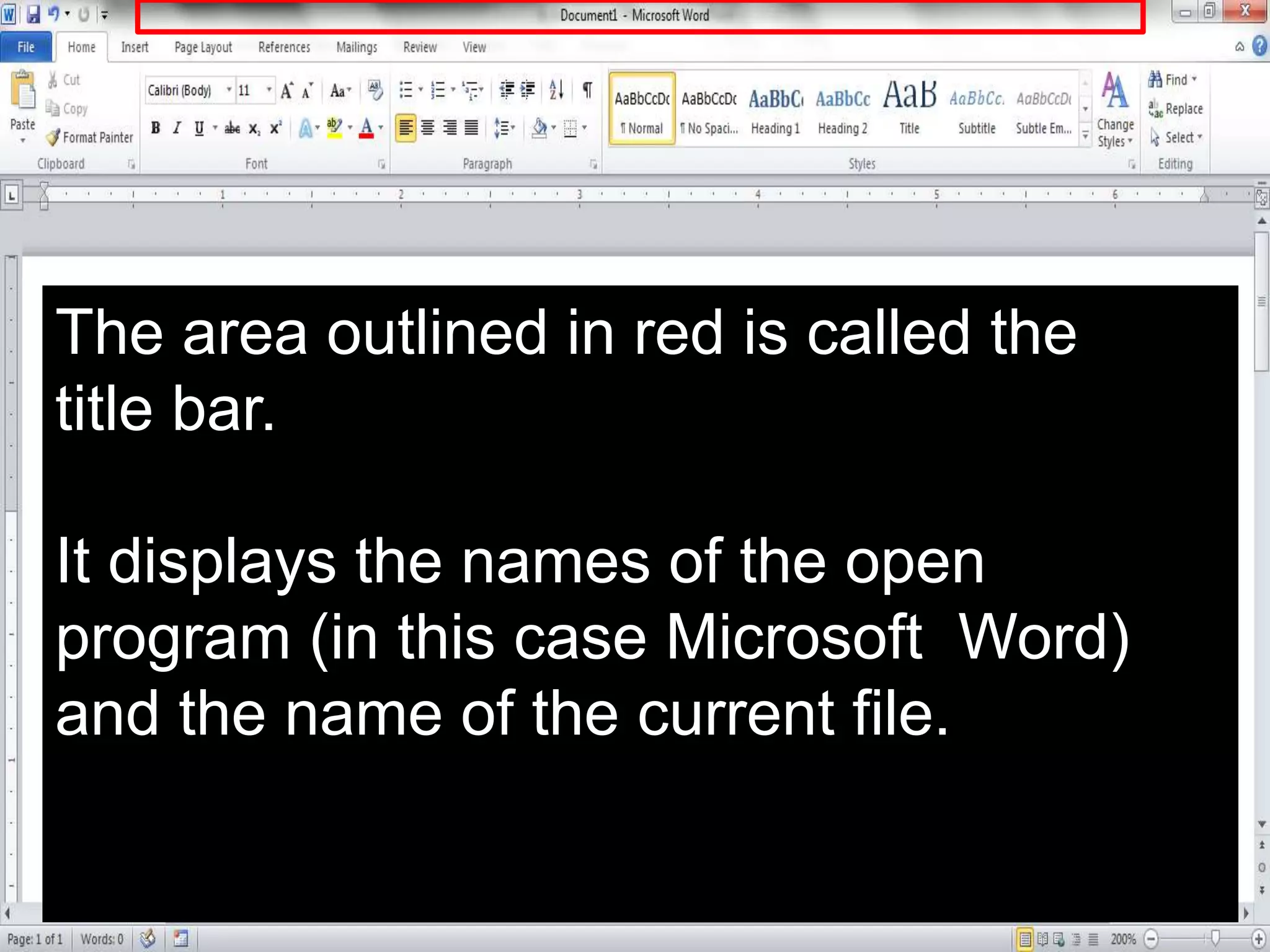Image resolution: width=1270 pixels, height=952 pixels.
Task: Toggle Strikethrough formatting
Action: tap(232, 128)
